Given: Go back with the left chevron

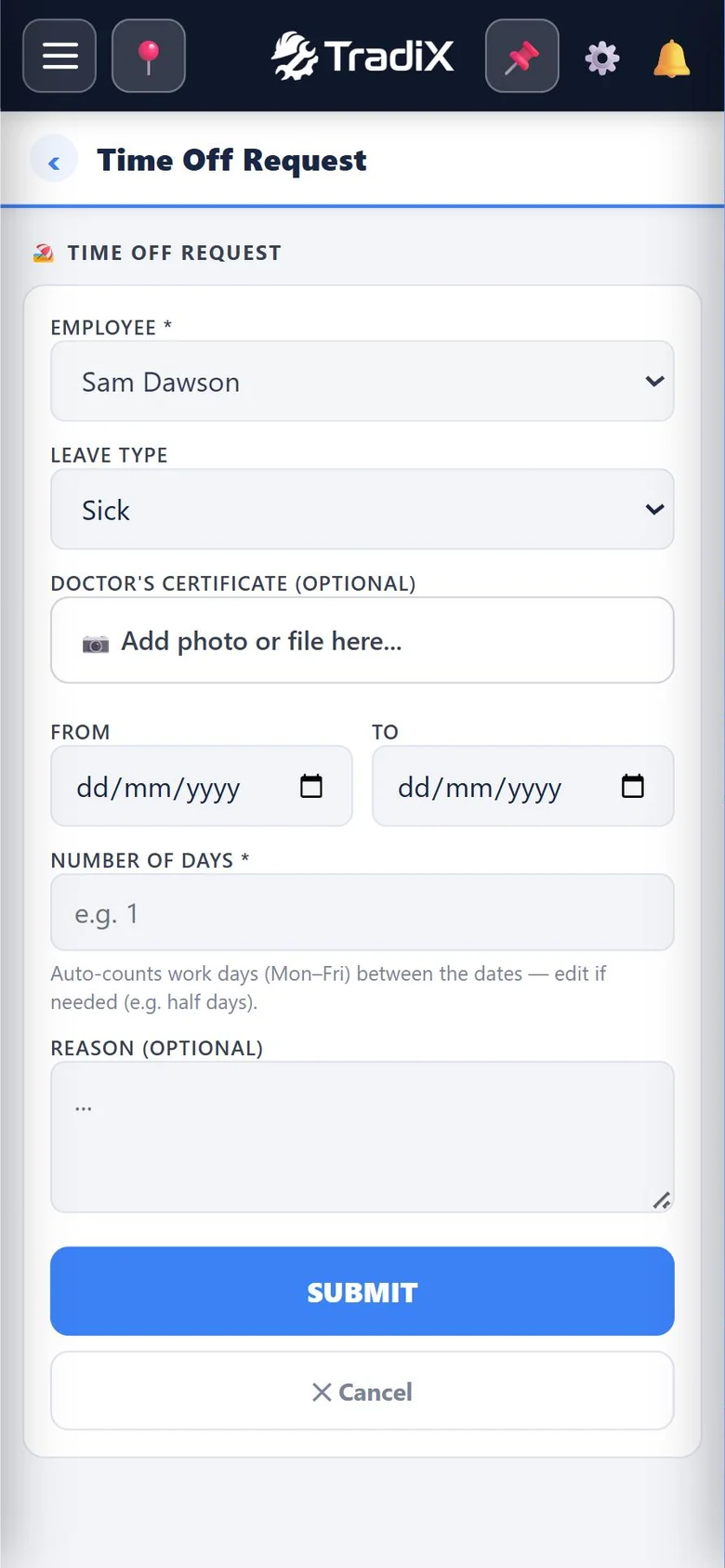Looking at the screenshot, I should [54, 161].
